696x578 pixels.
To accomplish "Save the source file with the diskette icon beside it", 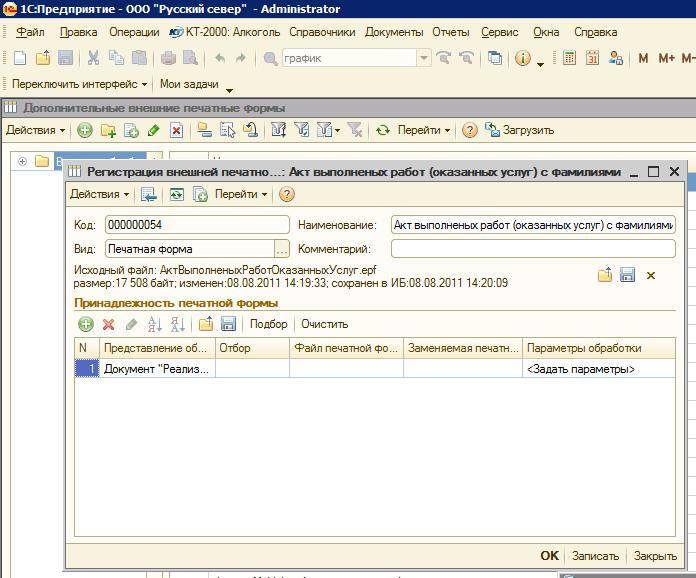I will pos(628,275).
